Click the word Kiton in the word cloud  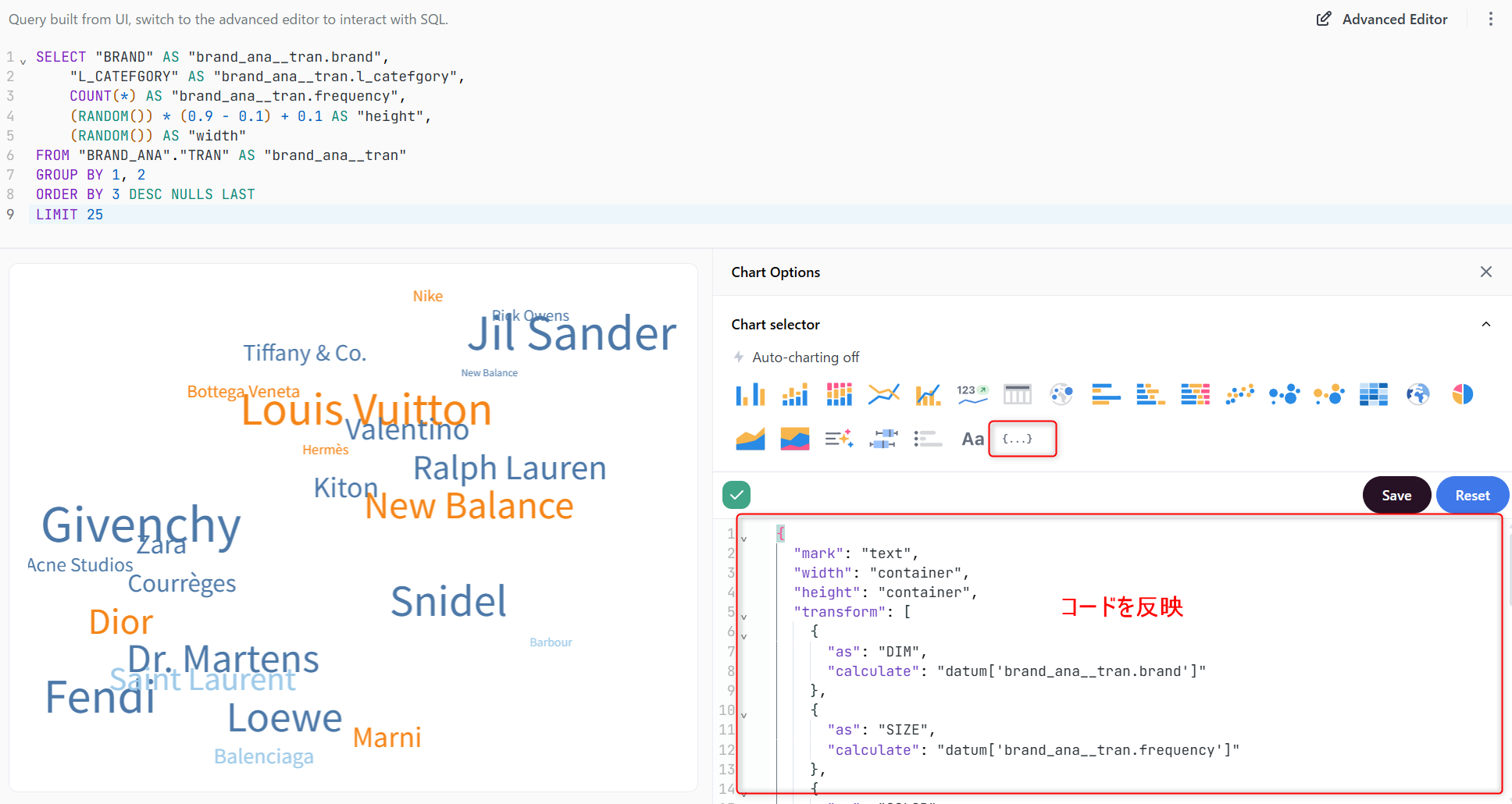click(x=346, y=488)
